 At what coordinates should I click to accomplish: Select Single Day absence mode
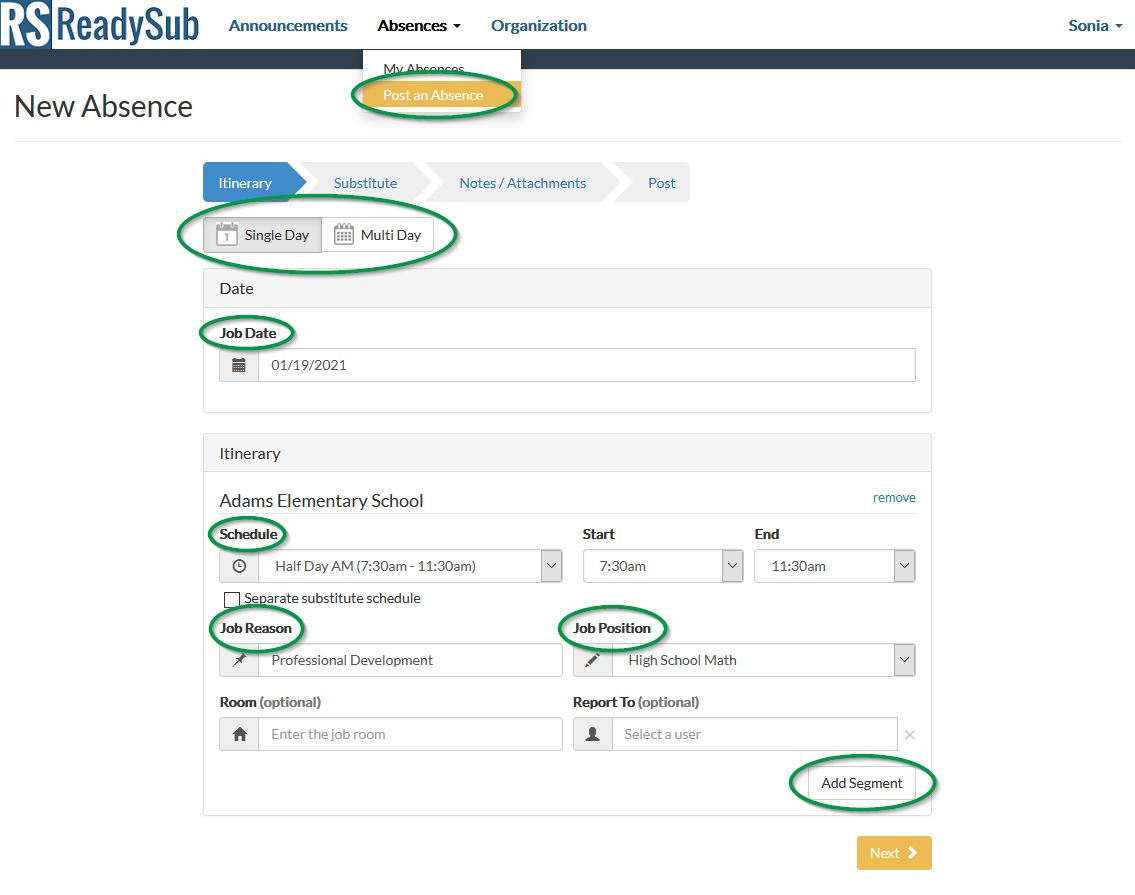(x=262, y=234)
